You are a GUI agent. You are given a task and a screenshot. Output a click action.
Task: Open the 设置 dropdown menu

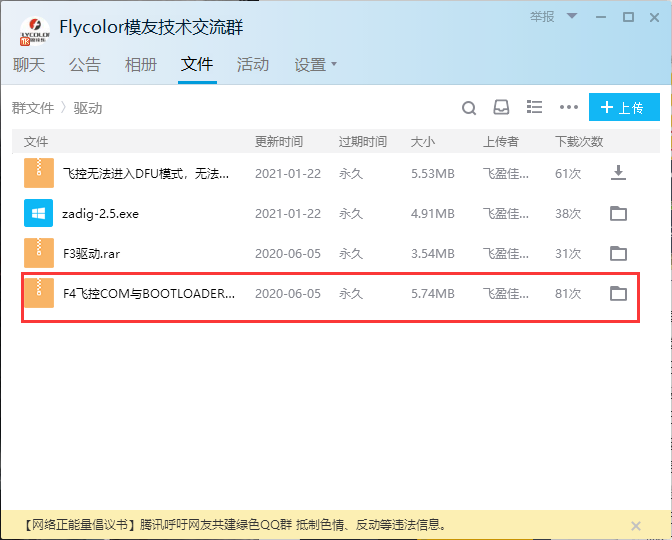pyautogui.click(x=315, y=65)
